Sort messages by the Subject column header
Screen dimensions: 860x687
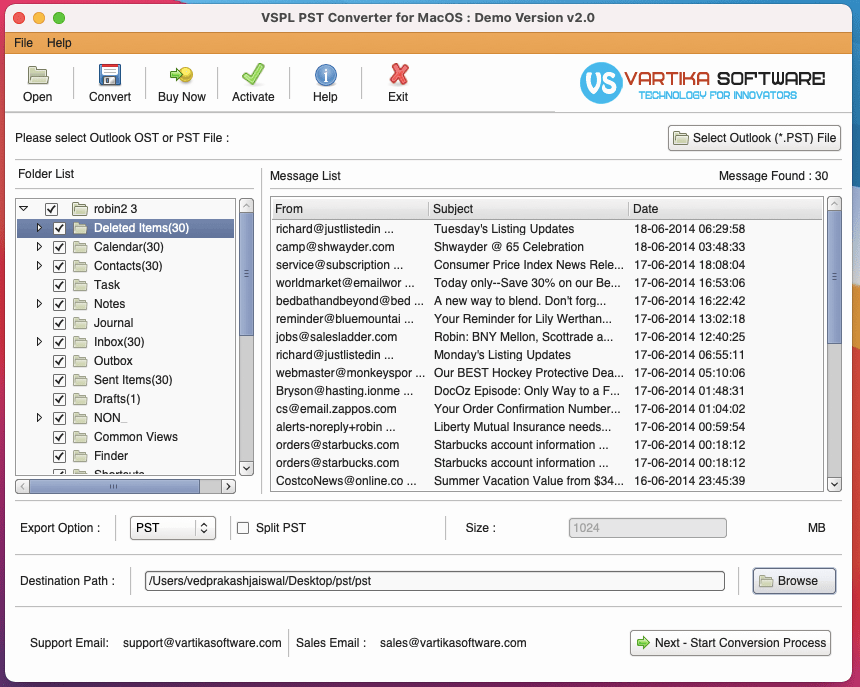pyautogui.click(x=528, y=209)
